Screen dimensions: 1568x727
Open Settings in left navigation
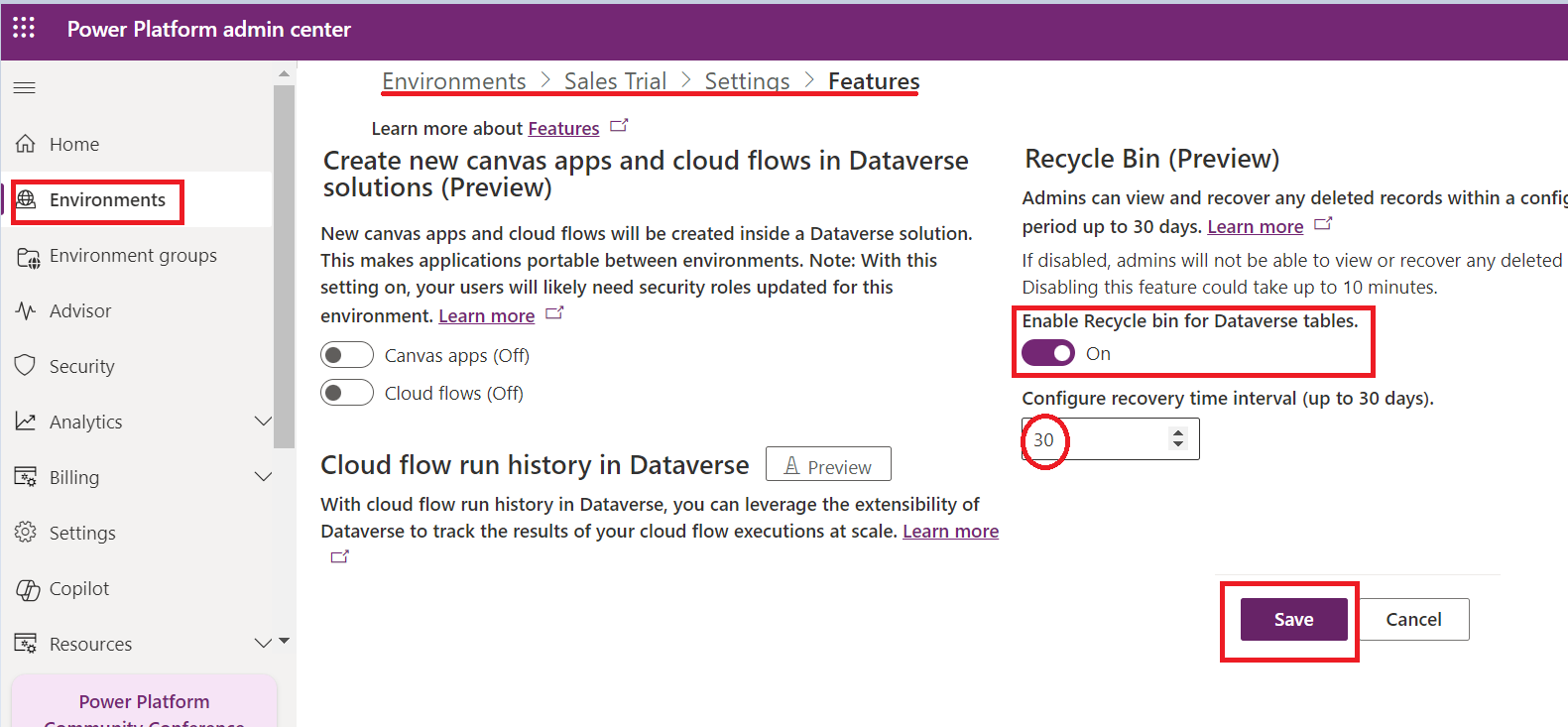[x=82, y=533]
